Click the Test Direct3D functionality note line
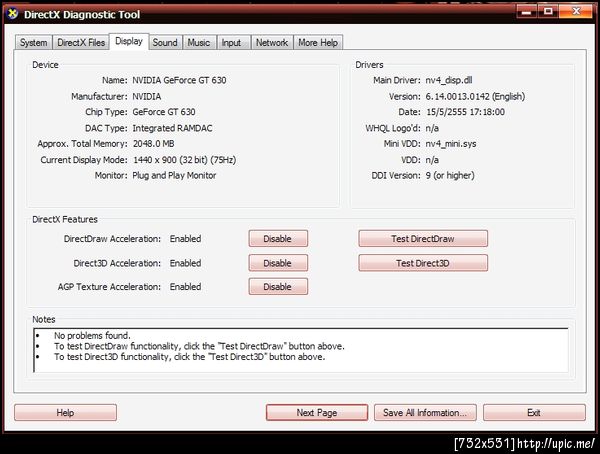 [x=189, y=357]
